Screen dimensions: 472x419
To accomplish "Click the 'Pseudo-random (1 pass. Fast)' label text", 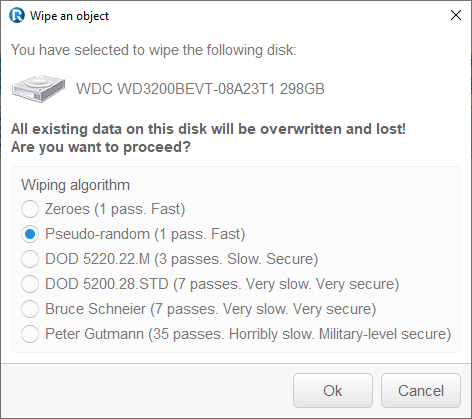I will point(145,234).
